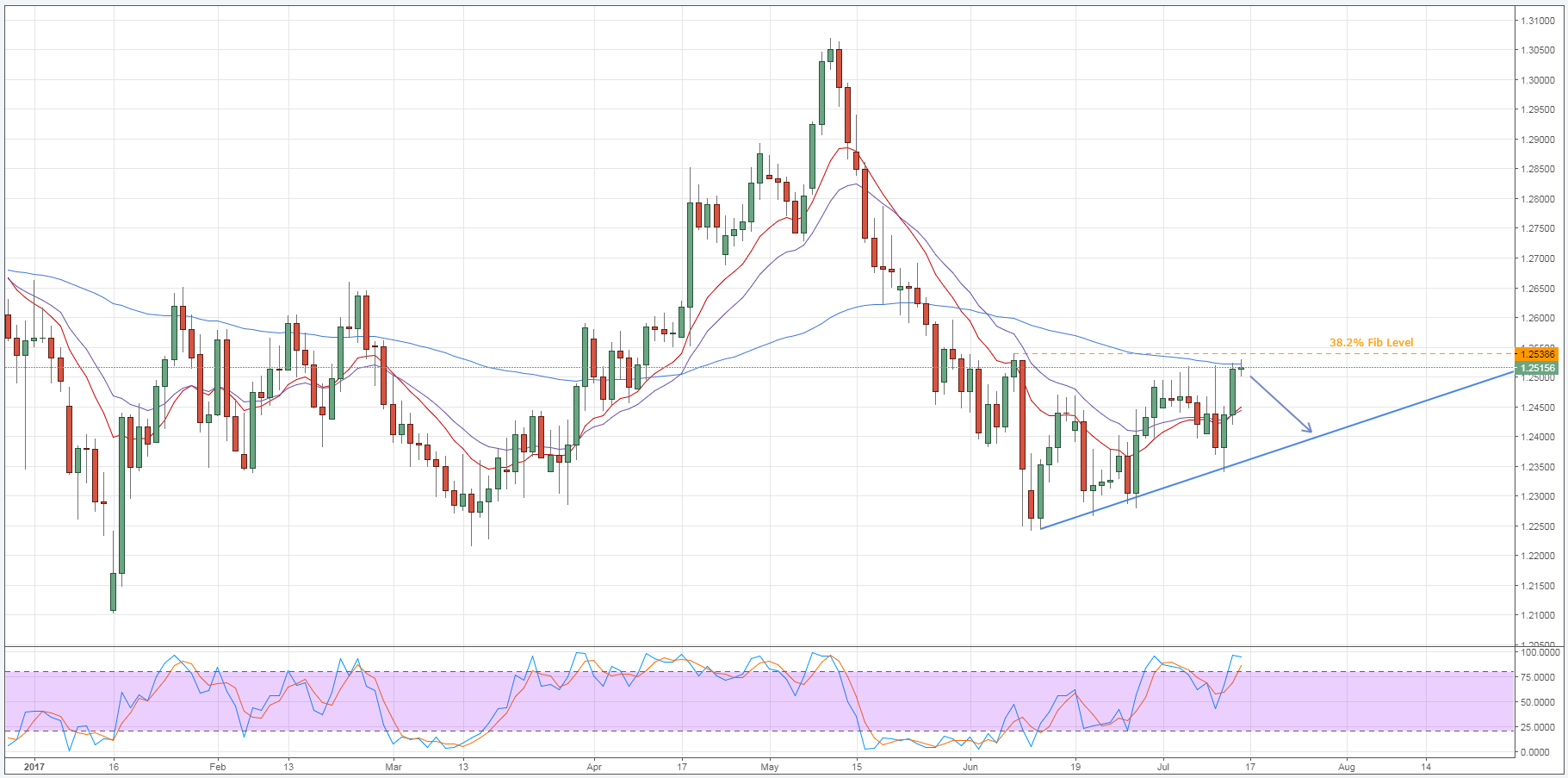
Task: Select the Jul label on time axis
Action: (1163, 767)
